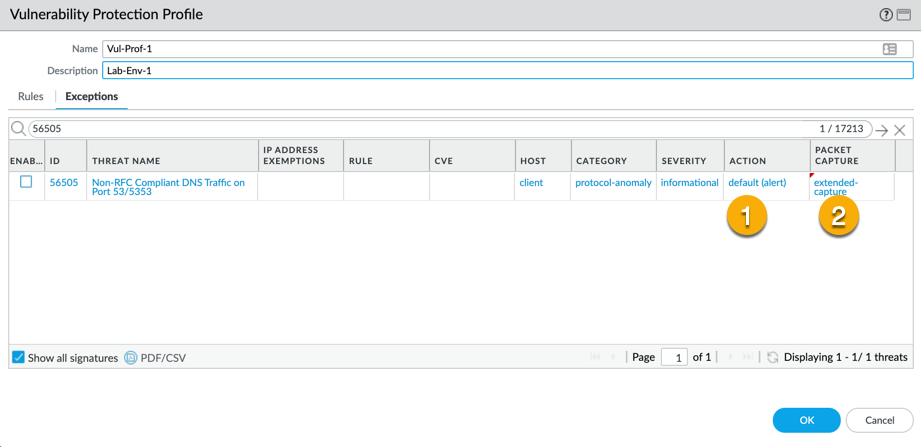Click the card icon inside the Name field

[889, 49]
